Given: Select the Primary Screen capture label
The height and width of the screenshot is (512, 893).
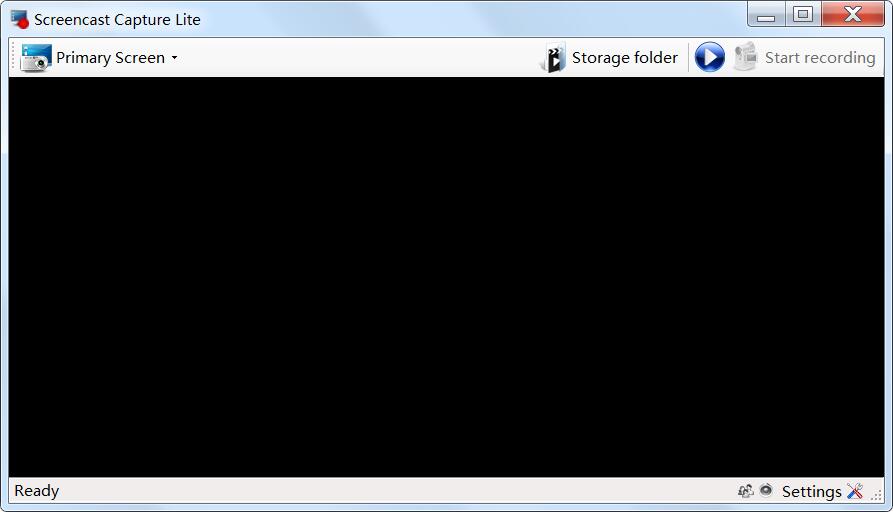Looking at the screenshot, I should point(110,58).
